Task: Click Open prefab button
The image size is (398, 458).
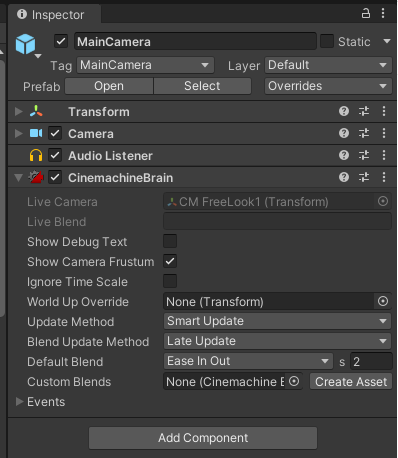Action: pos(109,86)
